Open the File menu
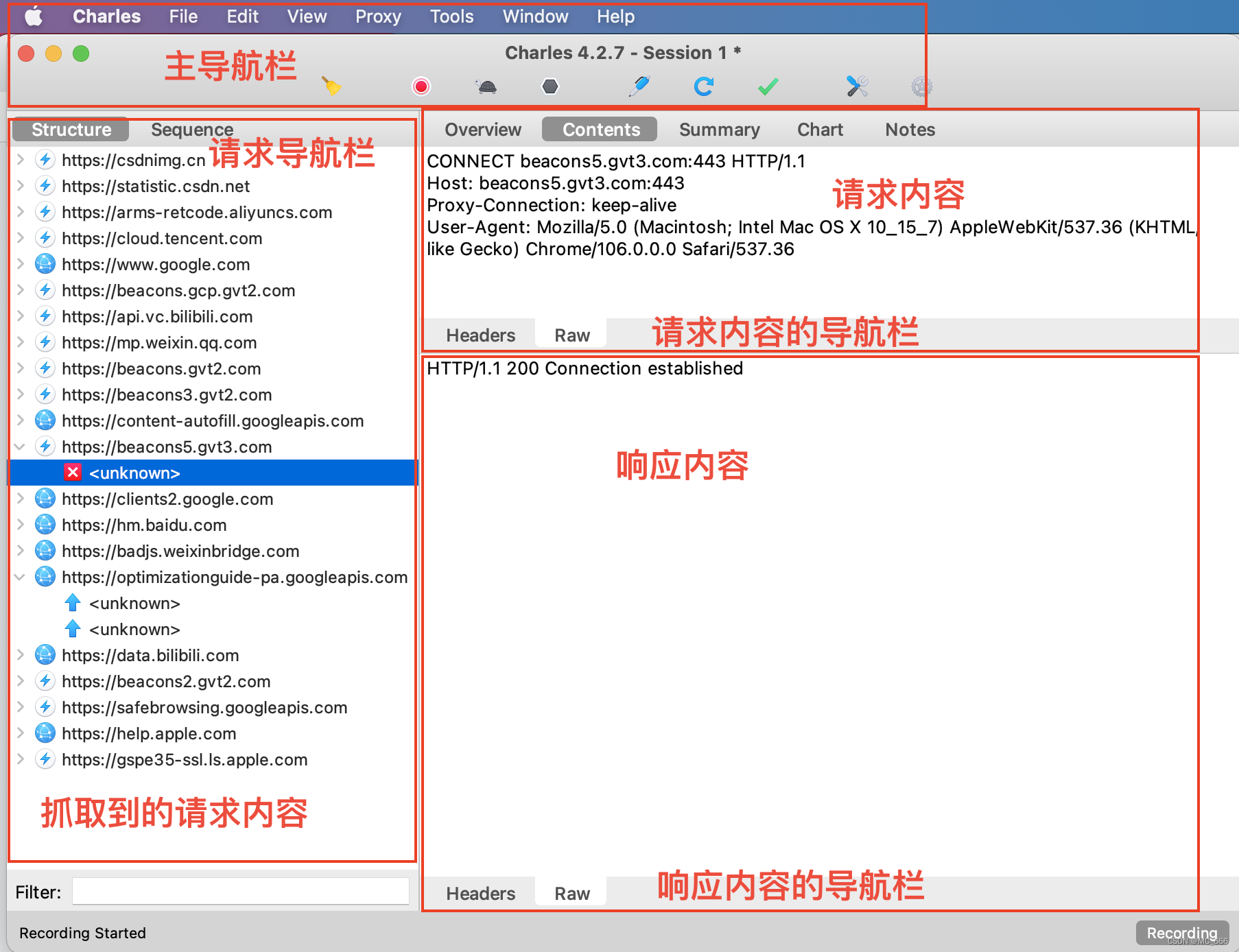The height and width of the screenshot is (952, 1239). [183, 16]
